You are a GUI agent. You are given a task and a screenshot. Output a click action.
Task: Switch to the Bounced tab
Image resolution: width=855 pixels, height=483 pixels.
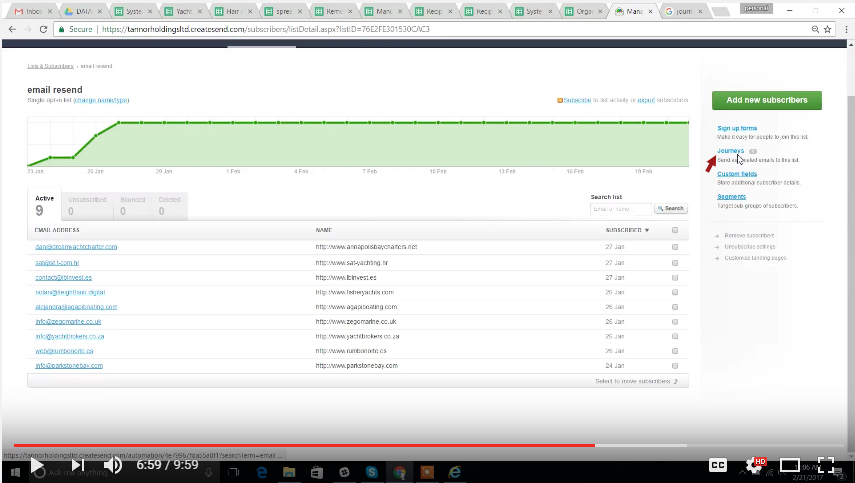pos(130,206)
